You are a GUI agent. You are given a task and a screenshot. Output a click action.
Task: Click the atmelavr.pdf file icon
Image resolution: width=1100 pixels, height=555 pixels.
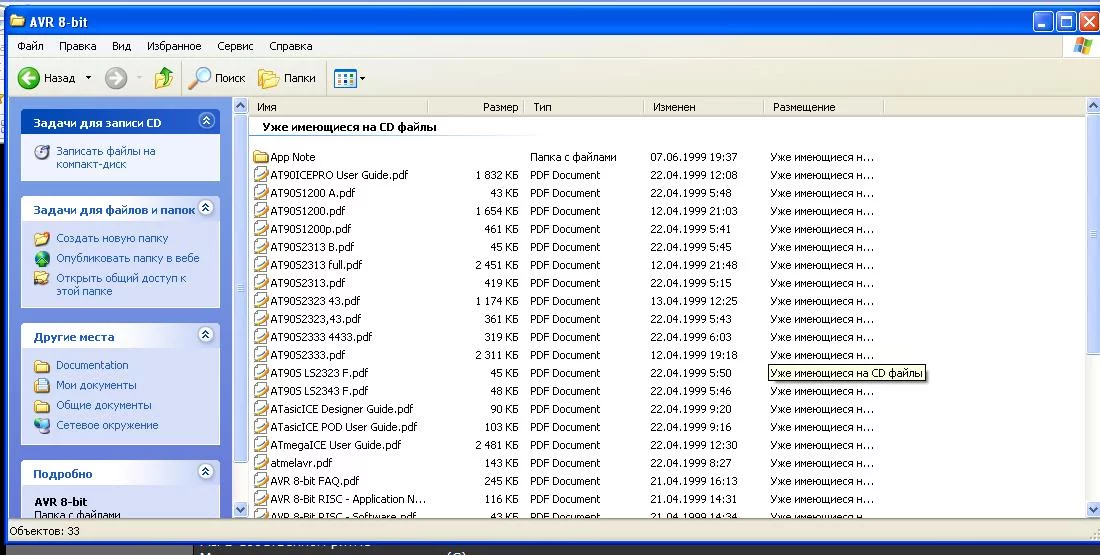pos(261,463)
